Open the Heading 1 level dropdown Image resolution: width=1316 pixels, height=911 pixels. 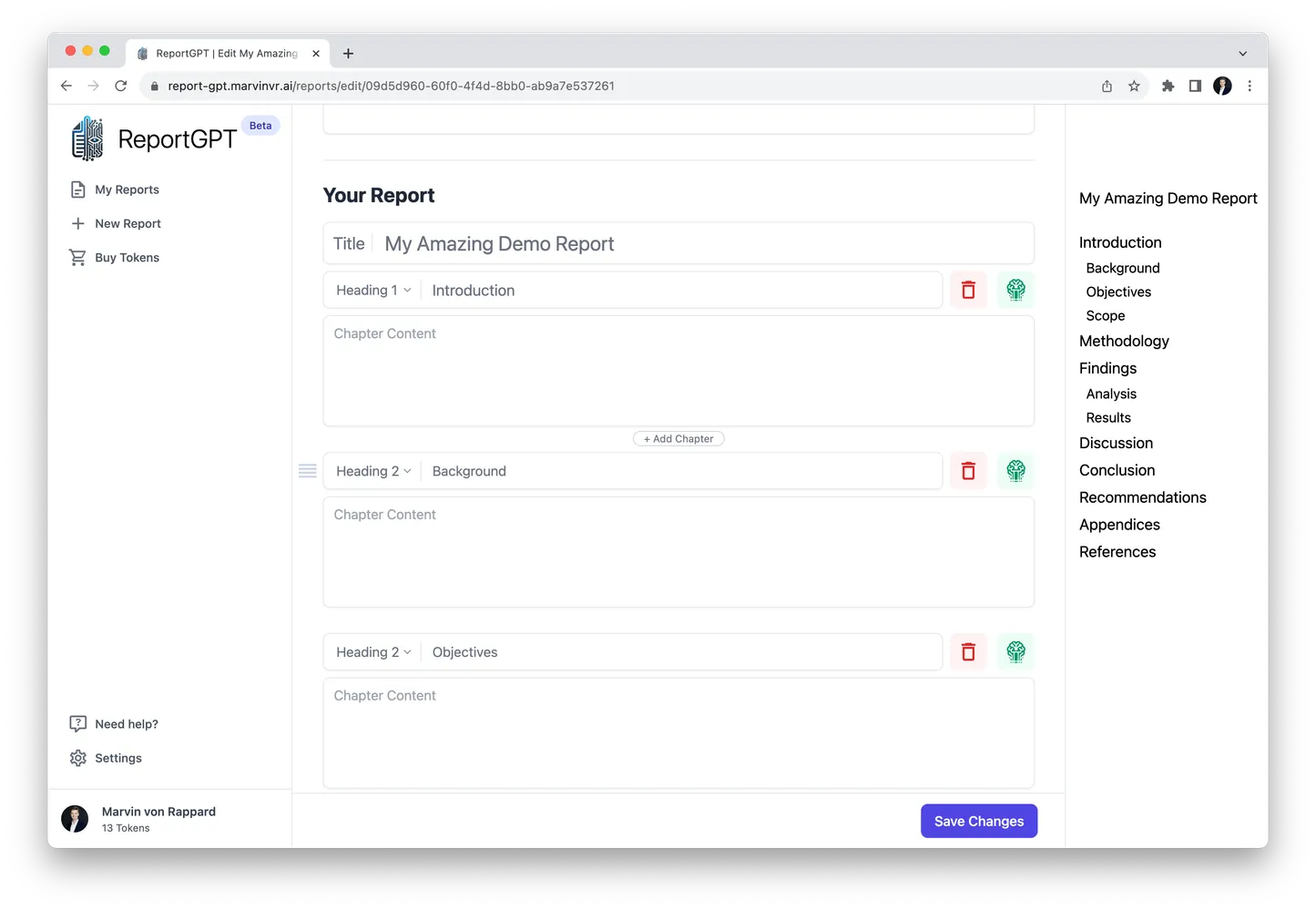(x=373, y=291)
